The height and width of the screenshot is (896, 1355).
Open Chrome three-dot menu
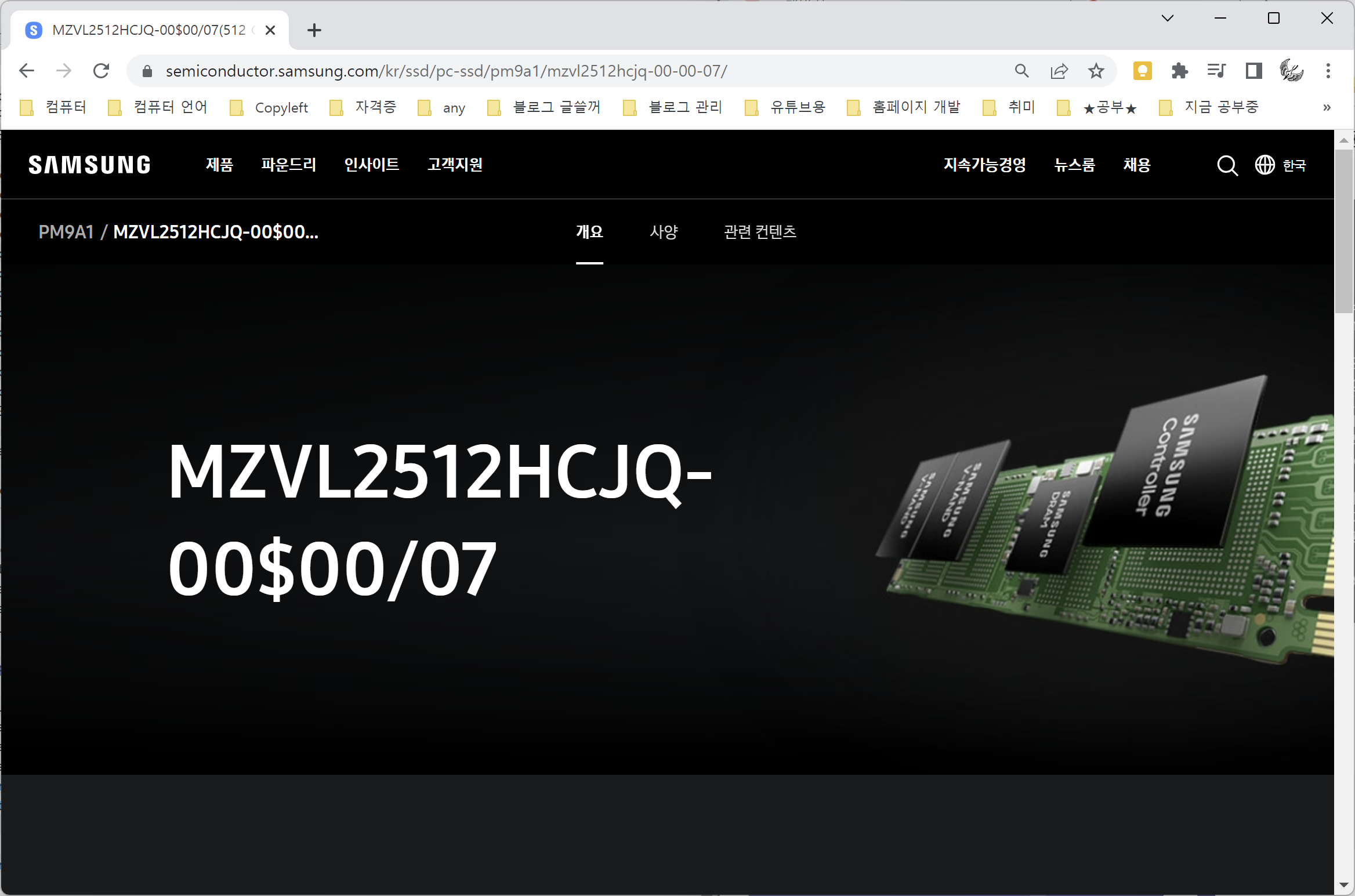pos(1328,71)
